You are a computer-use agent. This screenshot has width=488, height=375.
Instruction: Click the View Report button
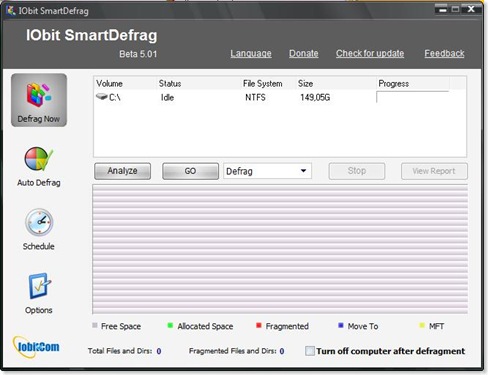click(x=434, y=171)
